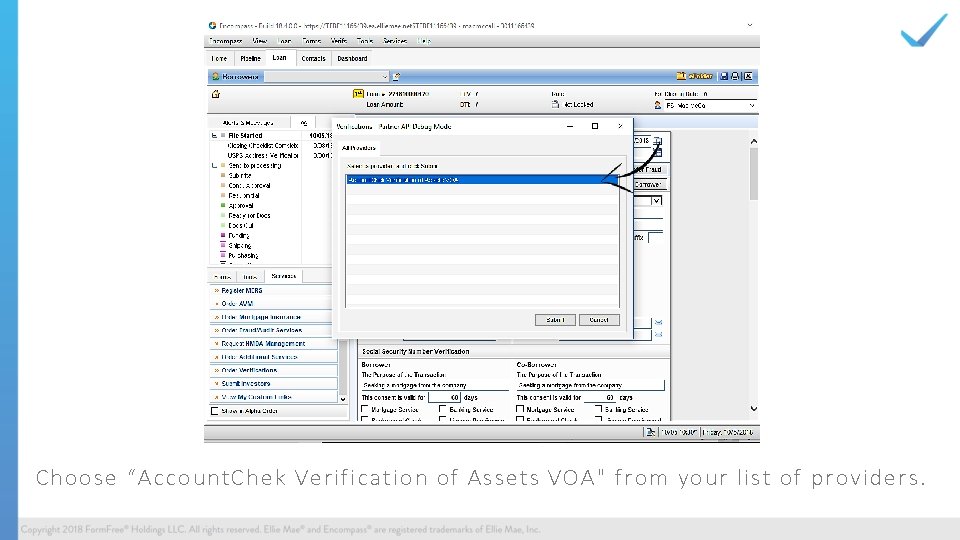
Task: Click the Not Locked rate lock icon
Action: pyautogui.click(x=555, y=104)
